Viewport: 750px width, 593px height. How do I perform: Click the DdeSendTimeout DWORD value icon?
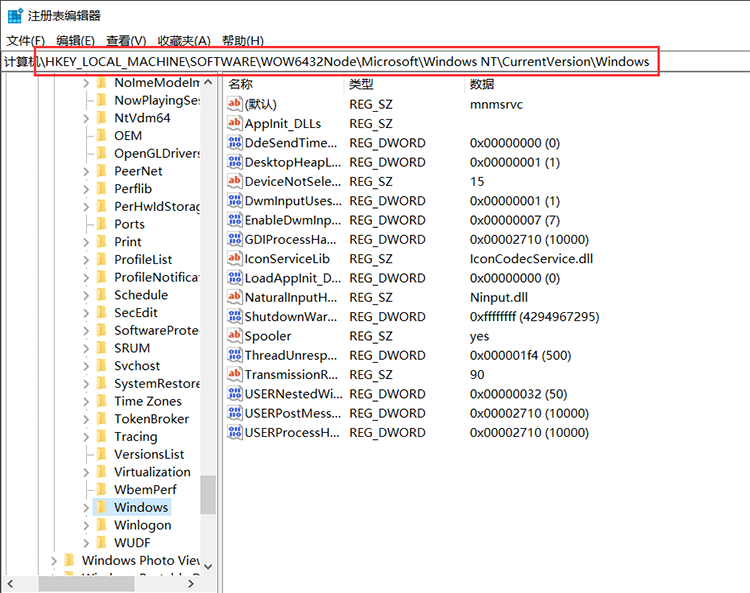pos(235,143)
